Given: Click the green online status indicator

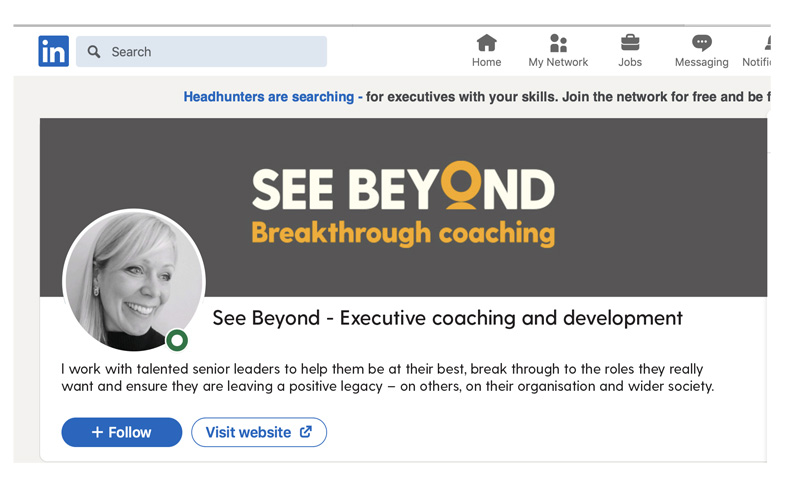Looking at the screenshot, I should click(x=178, y=340).
